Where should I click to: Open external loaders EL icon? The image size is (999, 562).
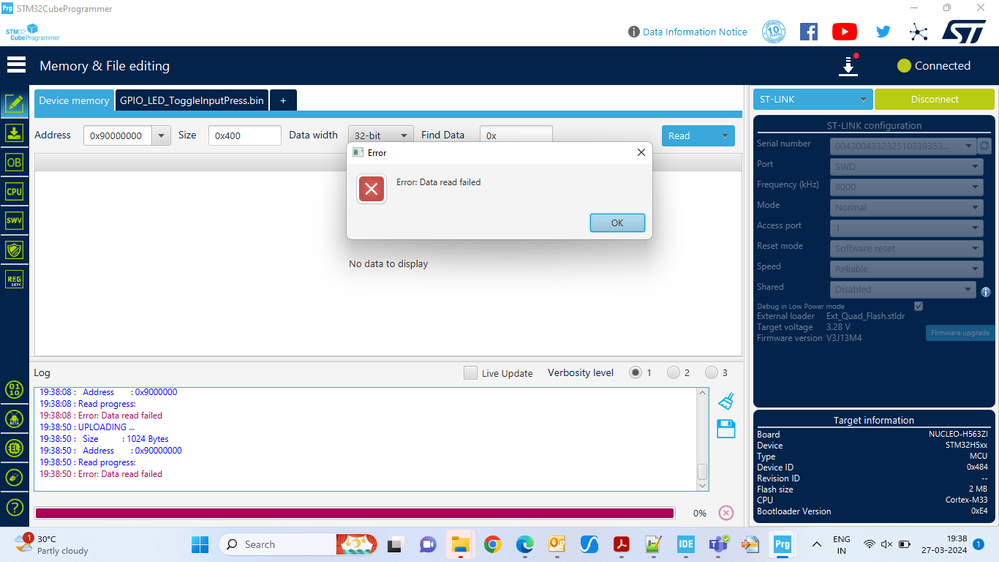click(x=14, y=448)
